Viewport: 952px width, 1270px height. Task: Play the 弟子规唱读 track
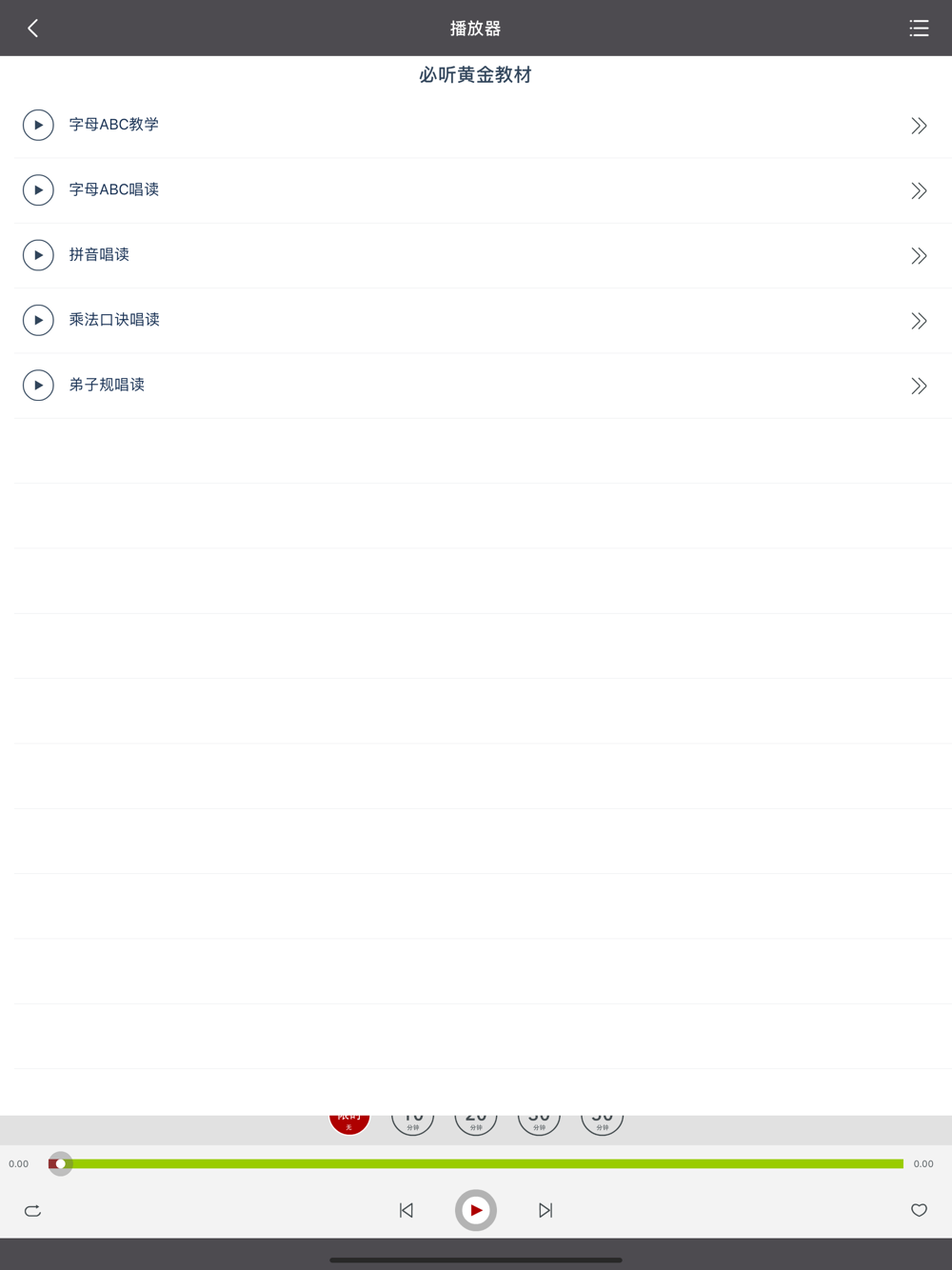coord(38,385)
